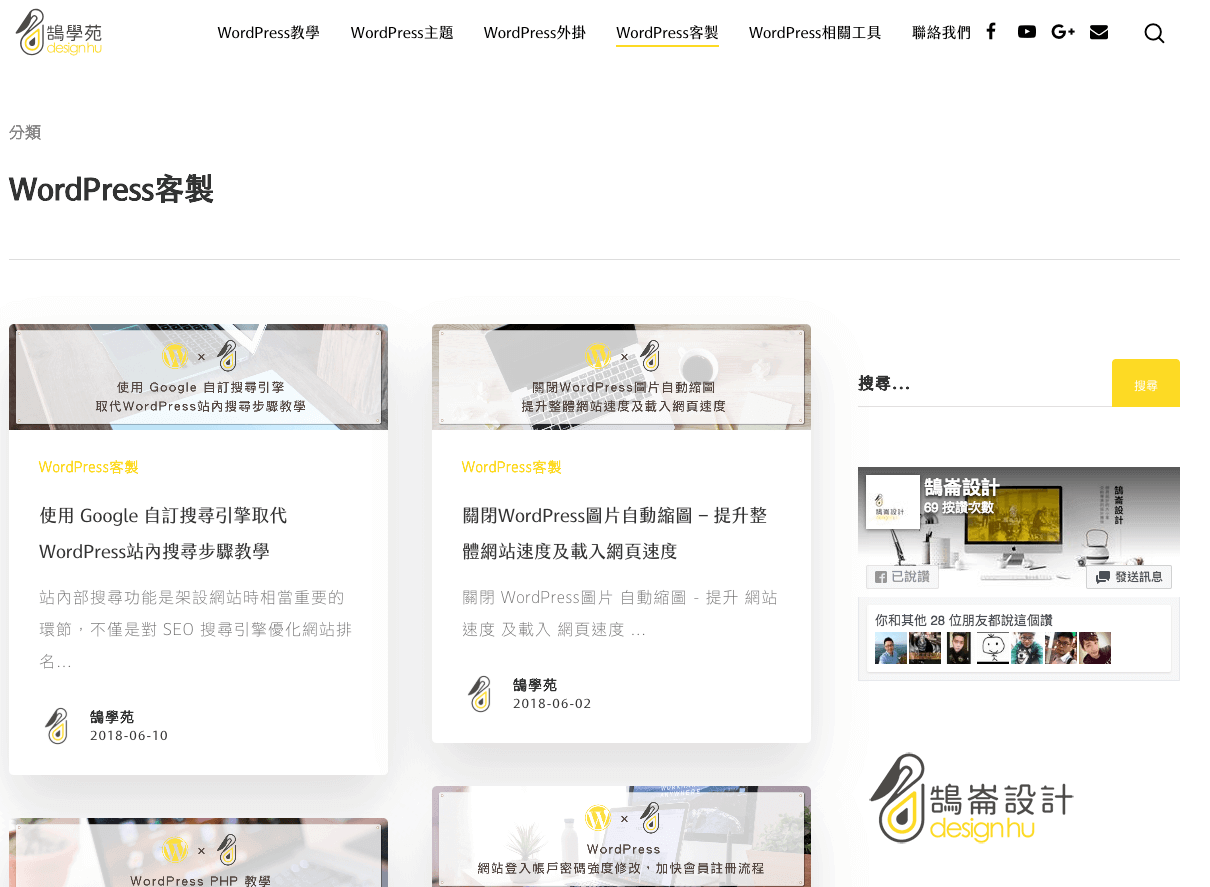Image resolution: width=1210 pixels, height=887 pixels.
Task: Click the date 2018-06-02
Action: pyautogui.click(x=552, y=704)
